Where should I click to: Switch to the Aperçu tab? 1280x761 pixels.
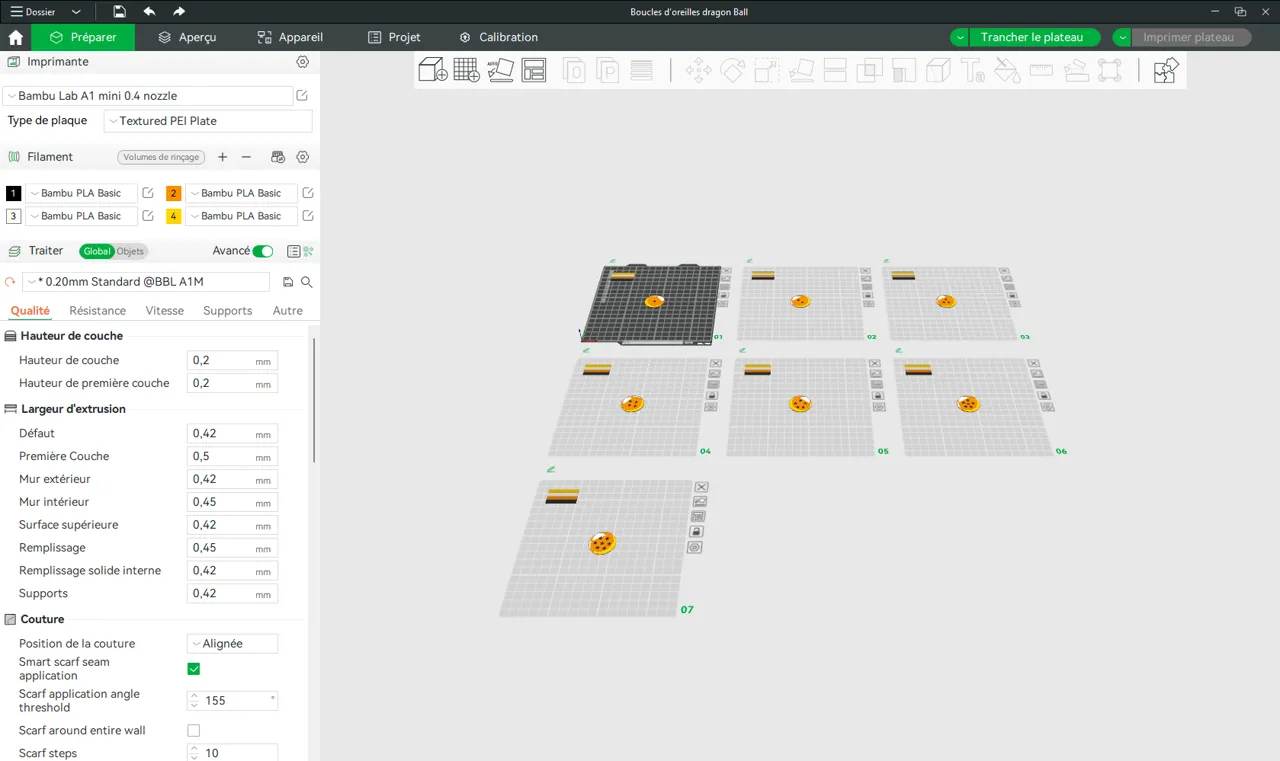(187, 37)
